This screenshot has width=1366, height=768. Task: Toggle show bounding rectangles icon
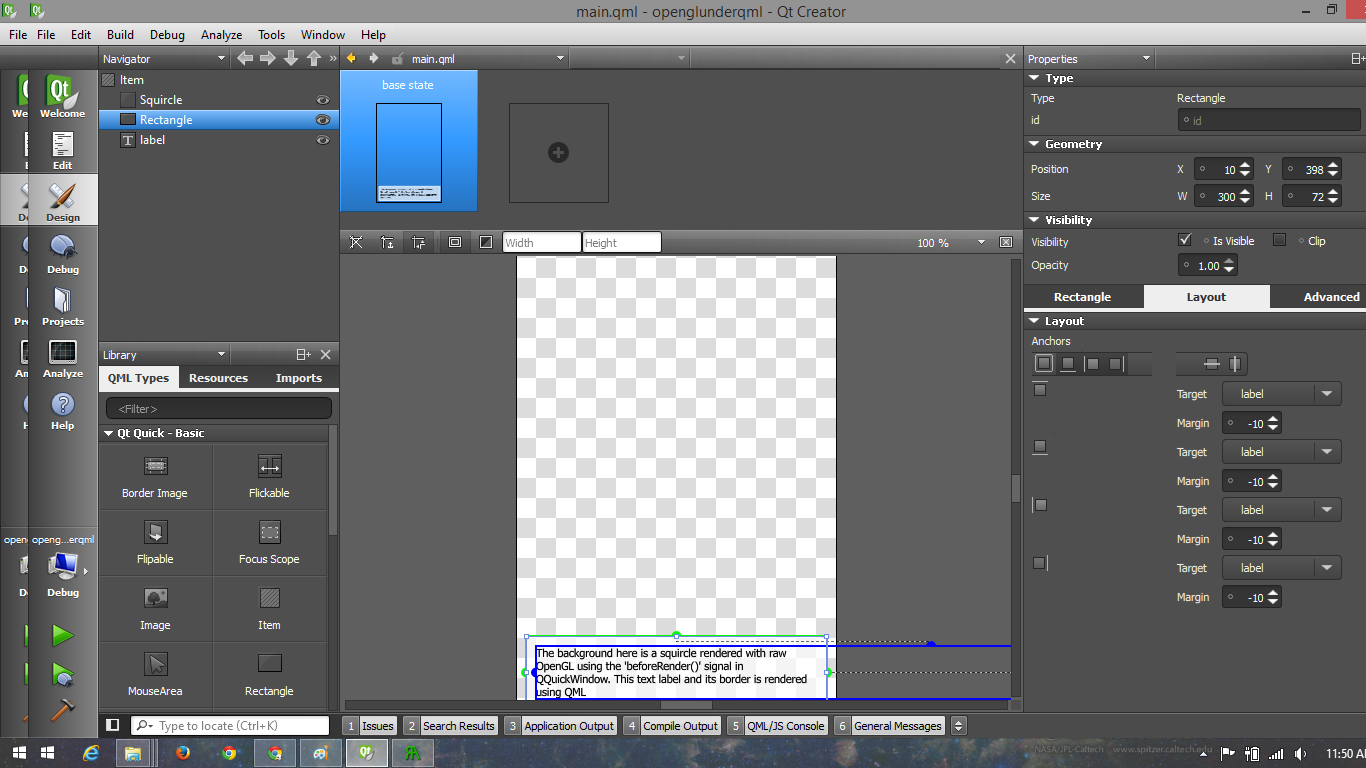click(455, 242)
